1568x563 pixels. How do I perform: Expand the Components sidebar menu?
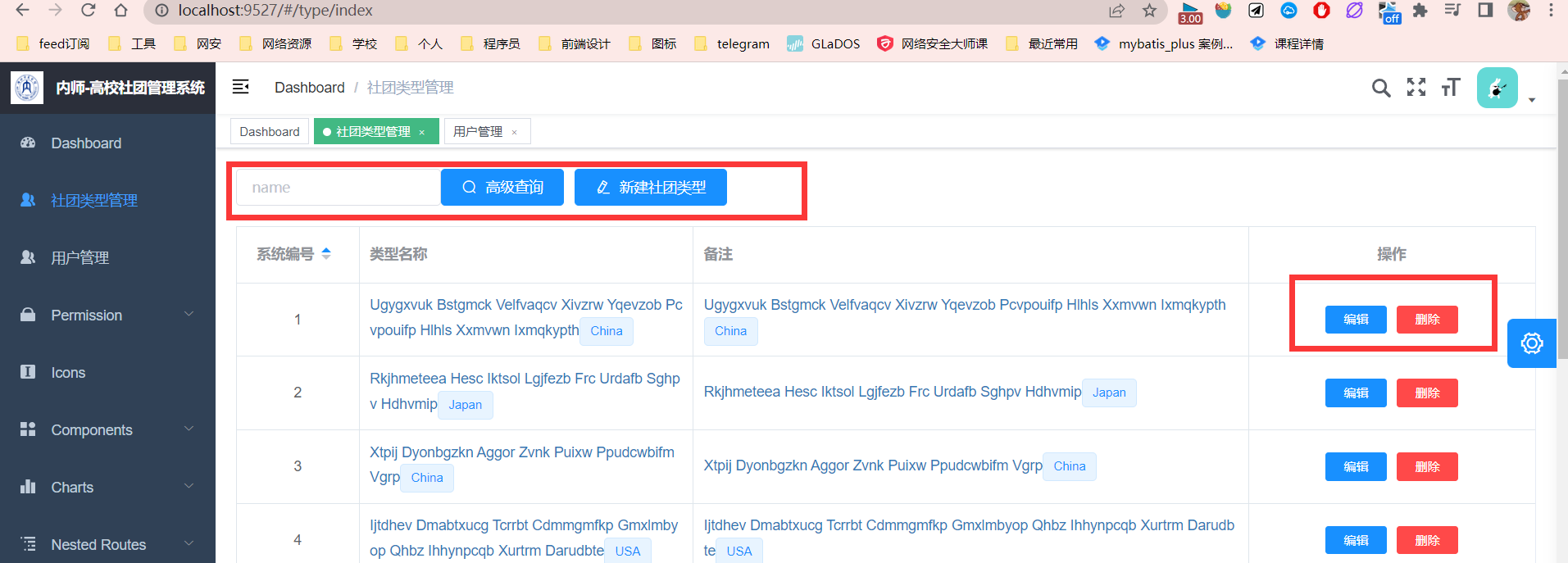pyautogui.click(x=107, y=430)
